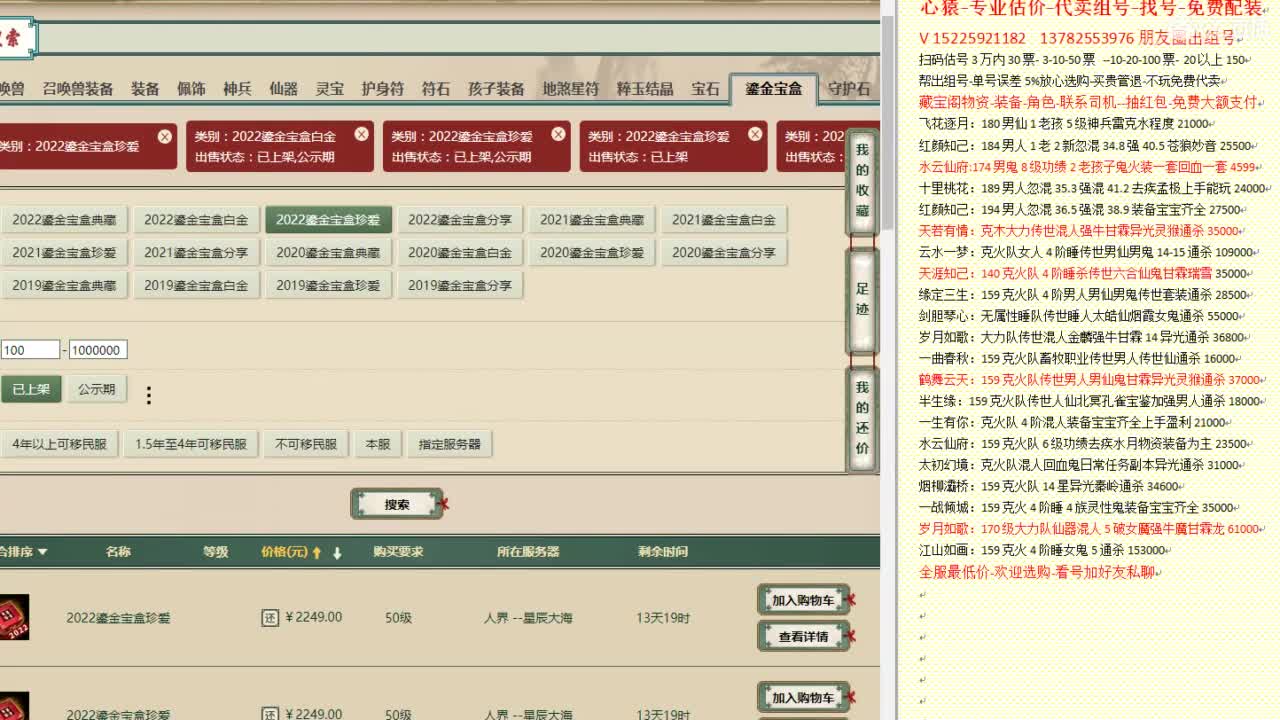Open 查看详情 for the first listing
1280x720 pixels.
pos(803,636)
